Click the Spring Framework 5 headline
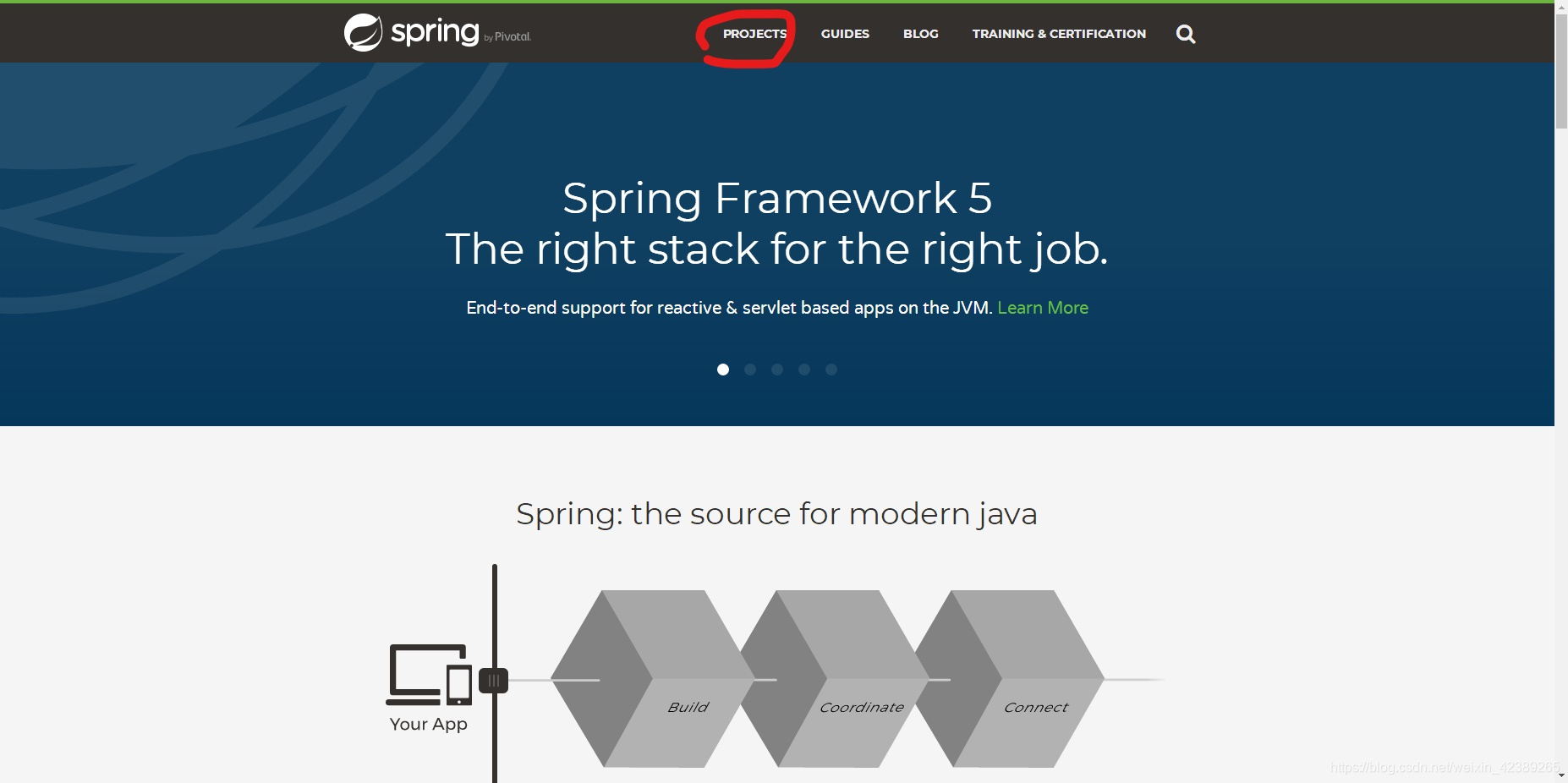 point(777,199)
